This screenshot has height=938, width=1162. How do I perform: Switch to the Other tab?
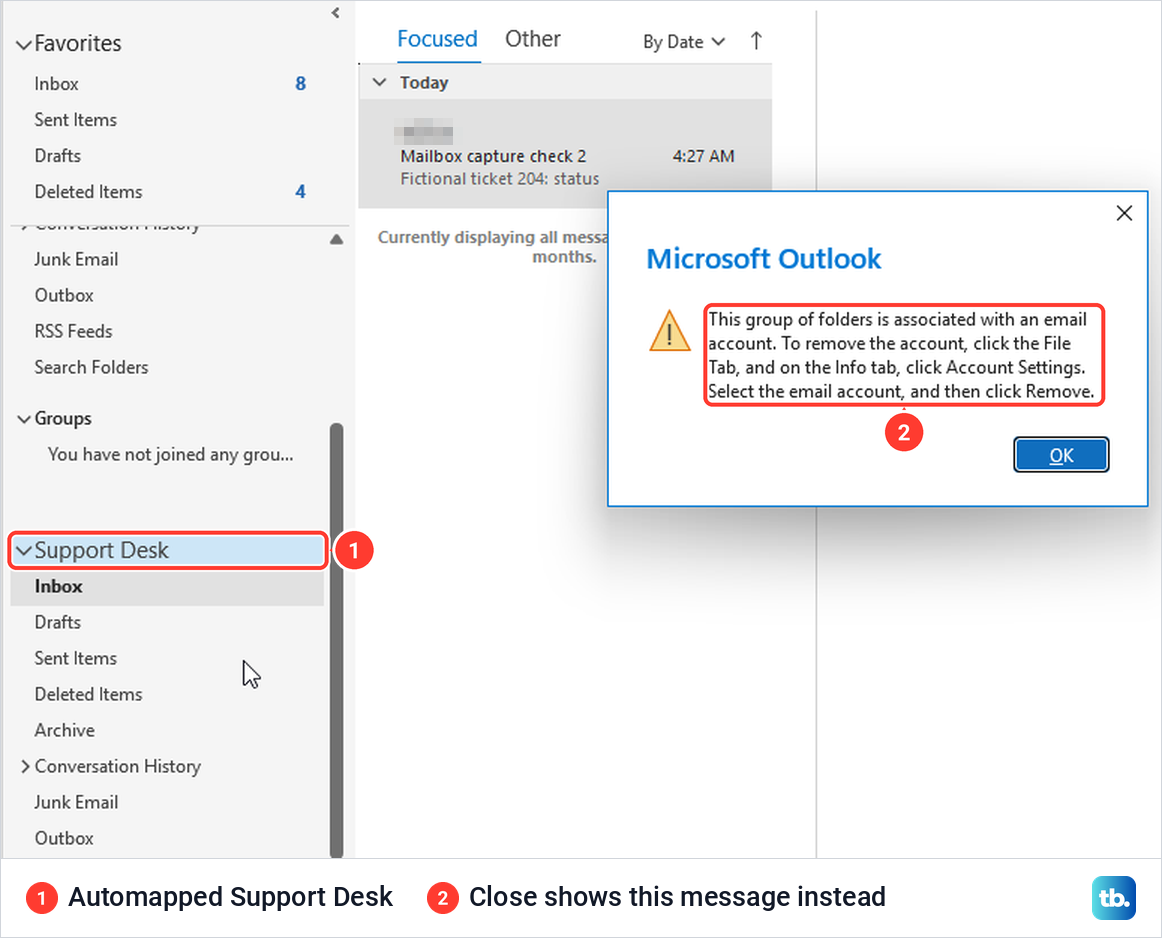tap(533, 39)
